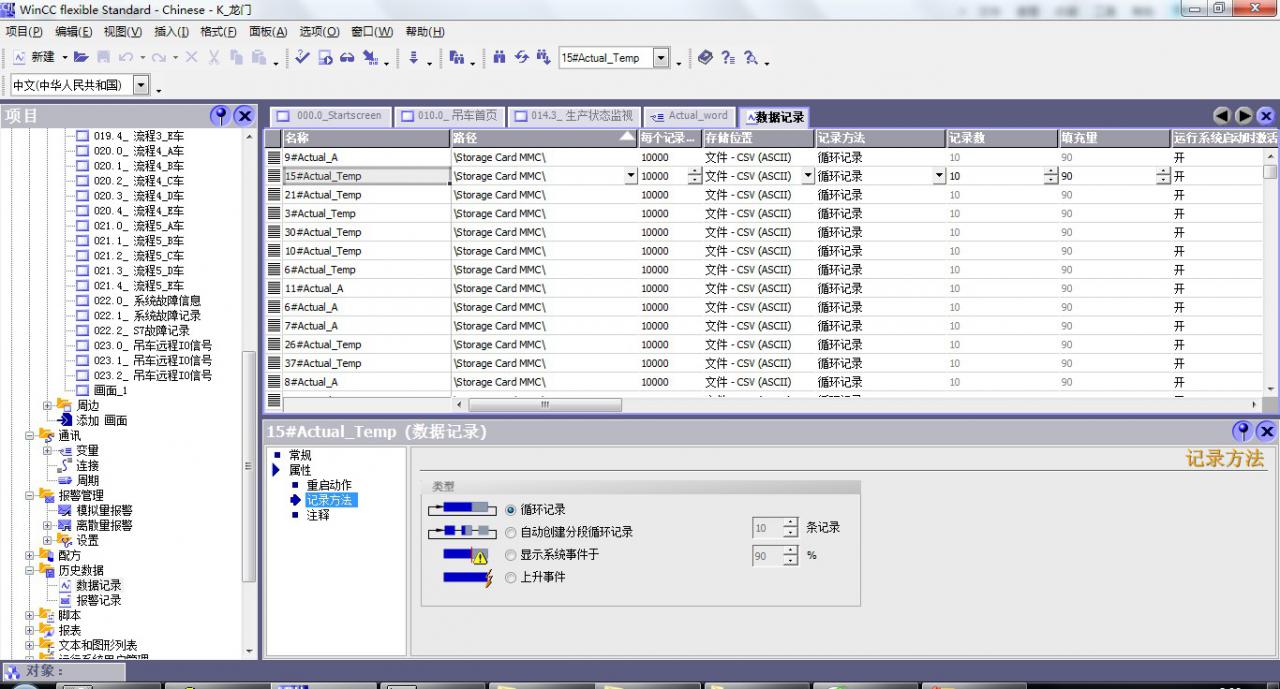This screenshot has height=689, width=1280.
Task: Open 数据记录 in the project tree
Action: (x=99, y=585)
